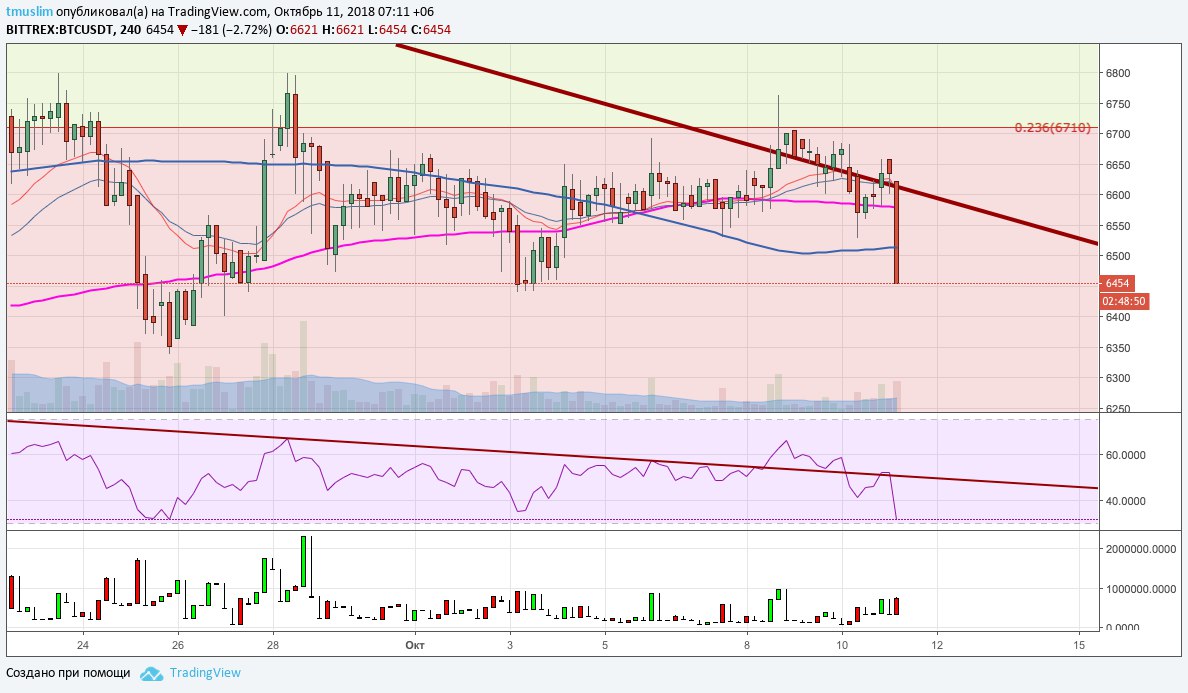1188x693 pixels.
Task: Click the 6300 price axis label
Action: (1118, 379)
